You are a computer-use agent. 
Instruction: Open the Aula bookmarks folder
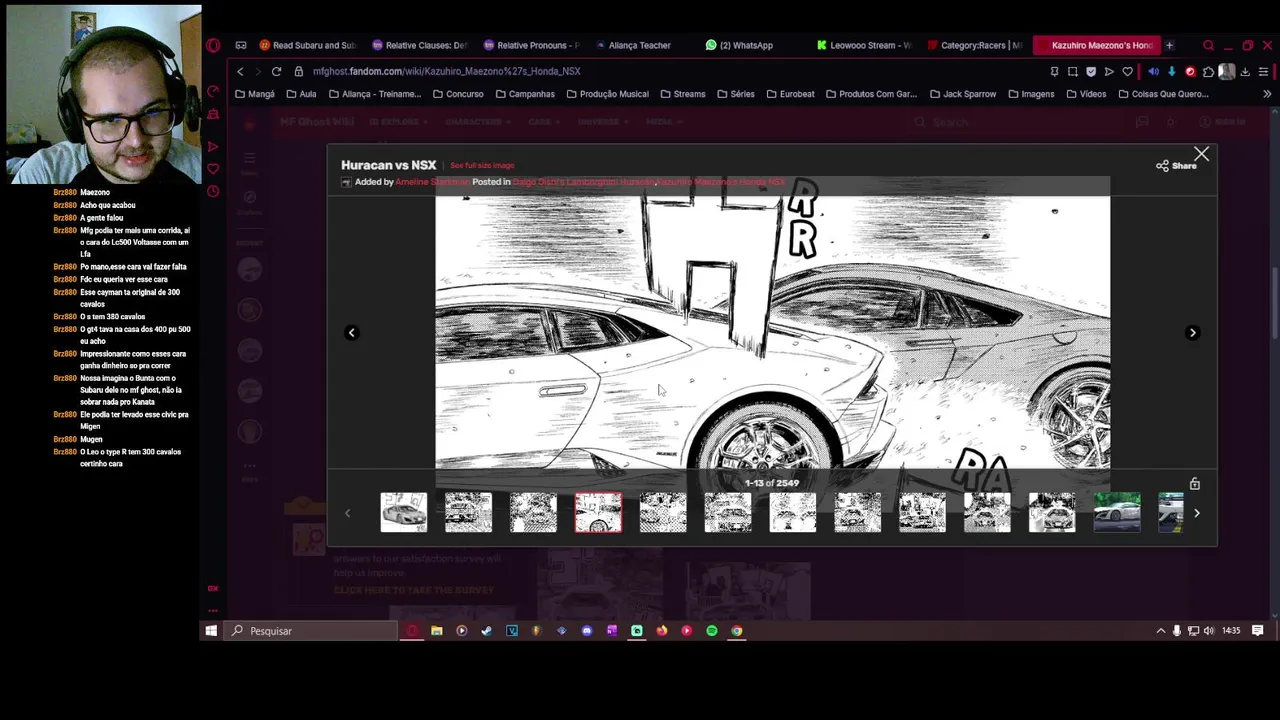301,94
